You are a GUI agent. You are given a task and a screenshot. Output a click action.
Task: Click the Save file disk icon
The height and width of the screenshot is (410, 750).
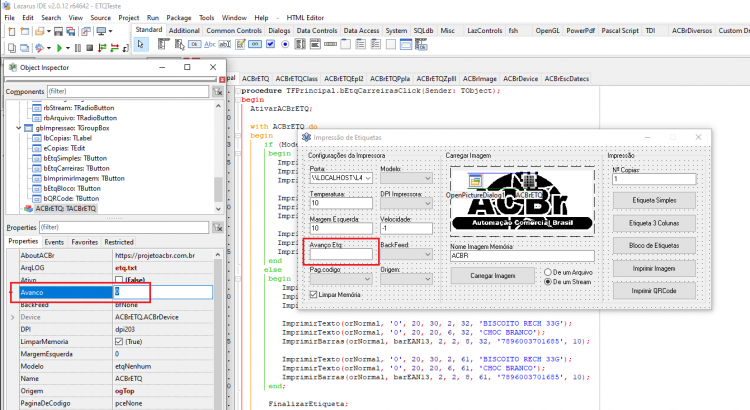tap(58, 32)
